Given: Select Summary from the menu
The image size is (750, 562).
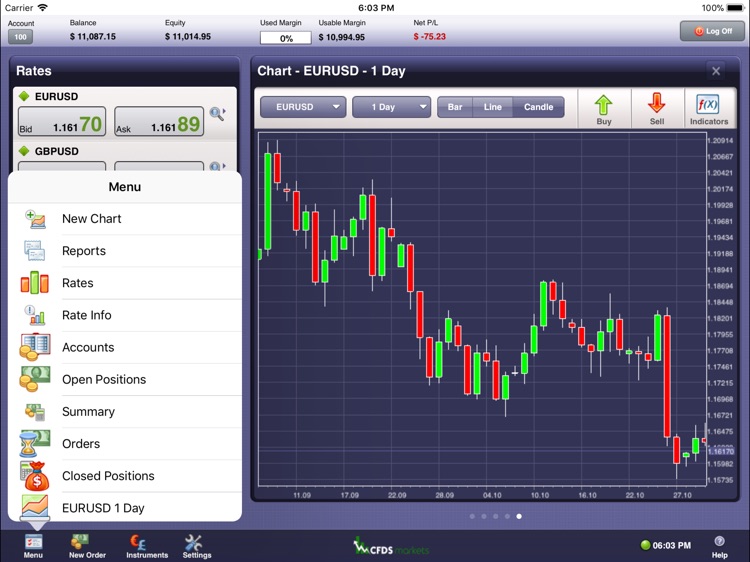Looking at the screenshot, I should 125,411.
